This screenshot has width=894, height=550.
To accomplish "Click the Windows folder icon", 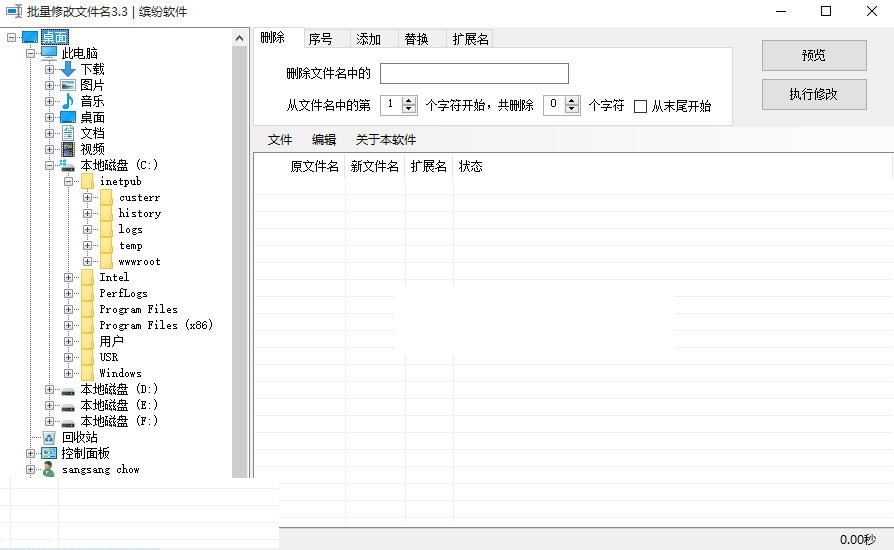I will (87, 373).
